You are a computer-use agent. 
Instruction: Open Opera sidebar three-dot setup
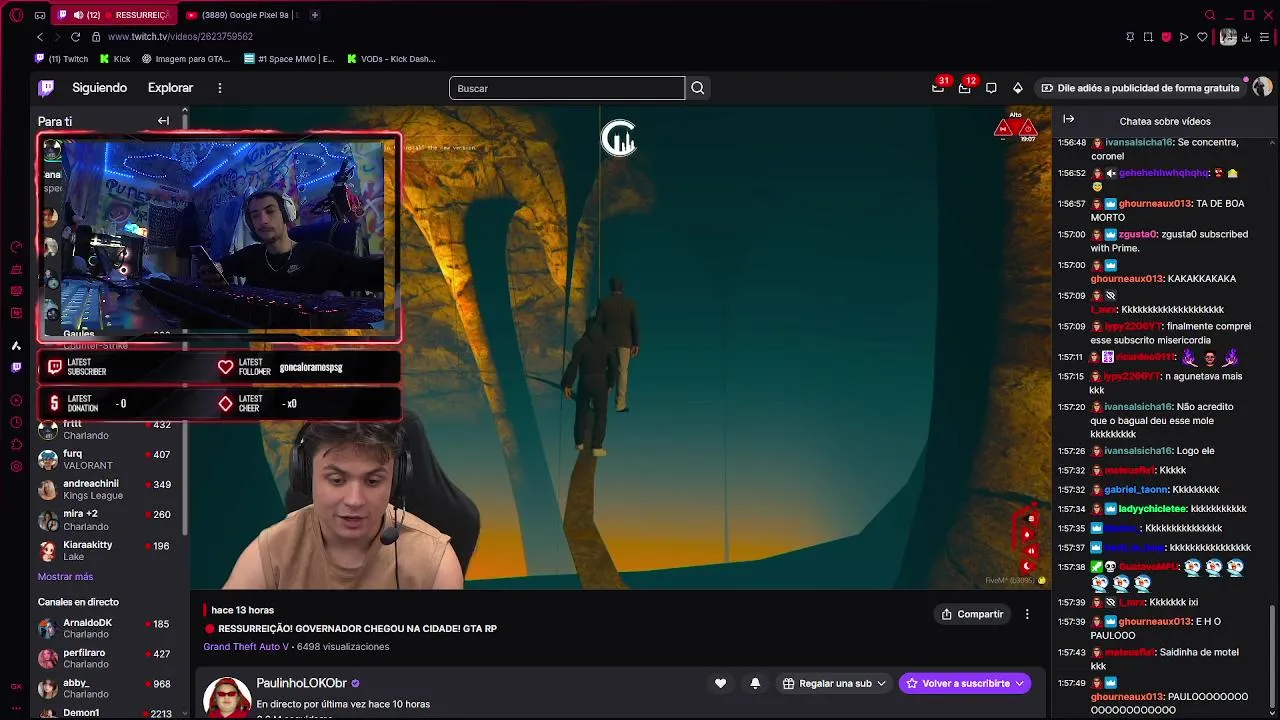pos(16,708)
